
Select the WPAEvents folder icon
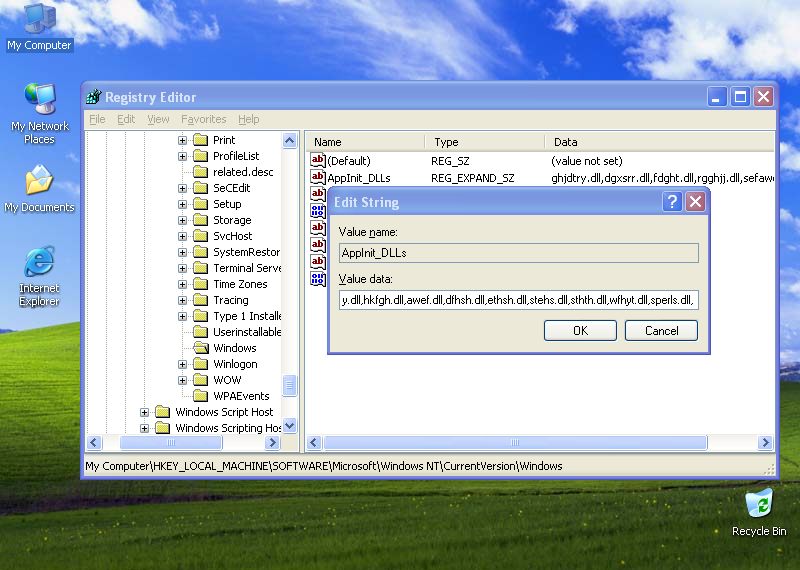201,396
